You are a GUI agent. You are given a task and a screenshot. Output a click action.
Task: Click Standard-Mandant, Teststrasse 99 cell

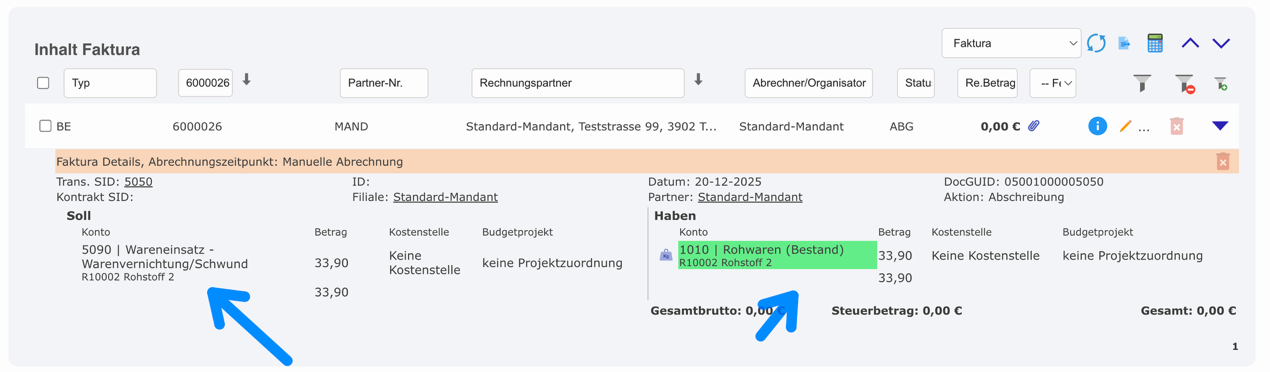click(x=591, y=126)
